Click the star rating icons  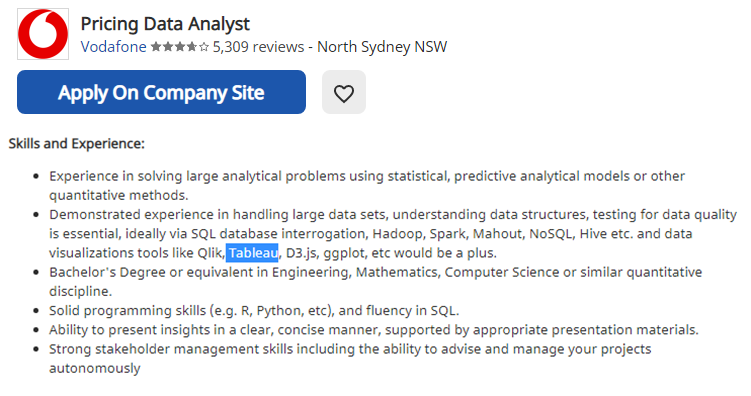click(180, 47)
